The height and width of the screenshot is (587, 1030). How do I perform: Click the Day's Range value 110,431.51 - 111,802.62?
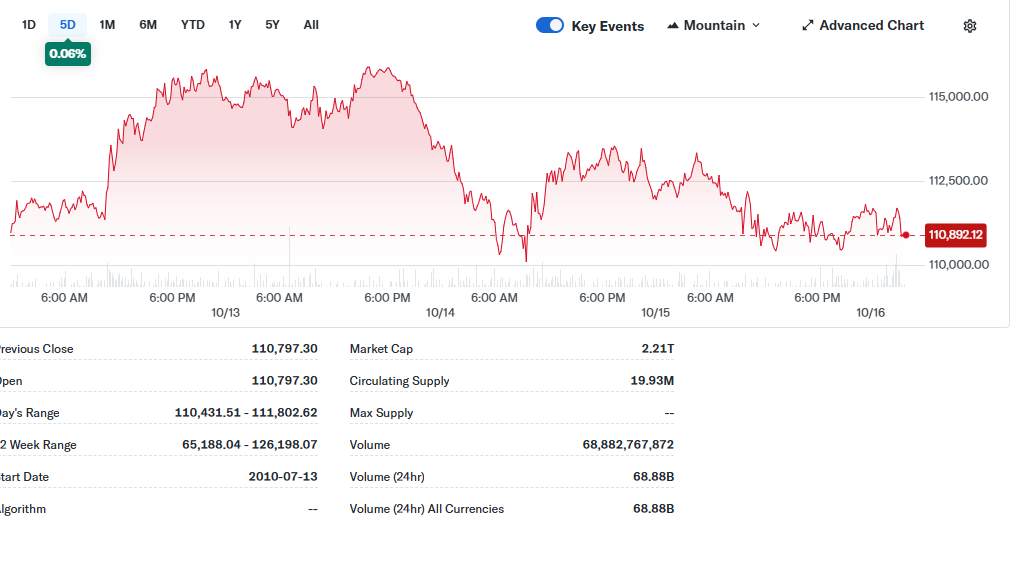point(246,413)
